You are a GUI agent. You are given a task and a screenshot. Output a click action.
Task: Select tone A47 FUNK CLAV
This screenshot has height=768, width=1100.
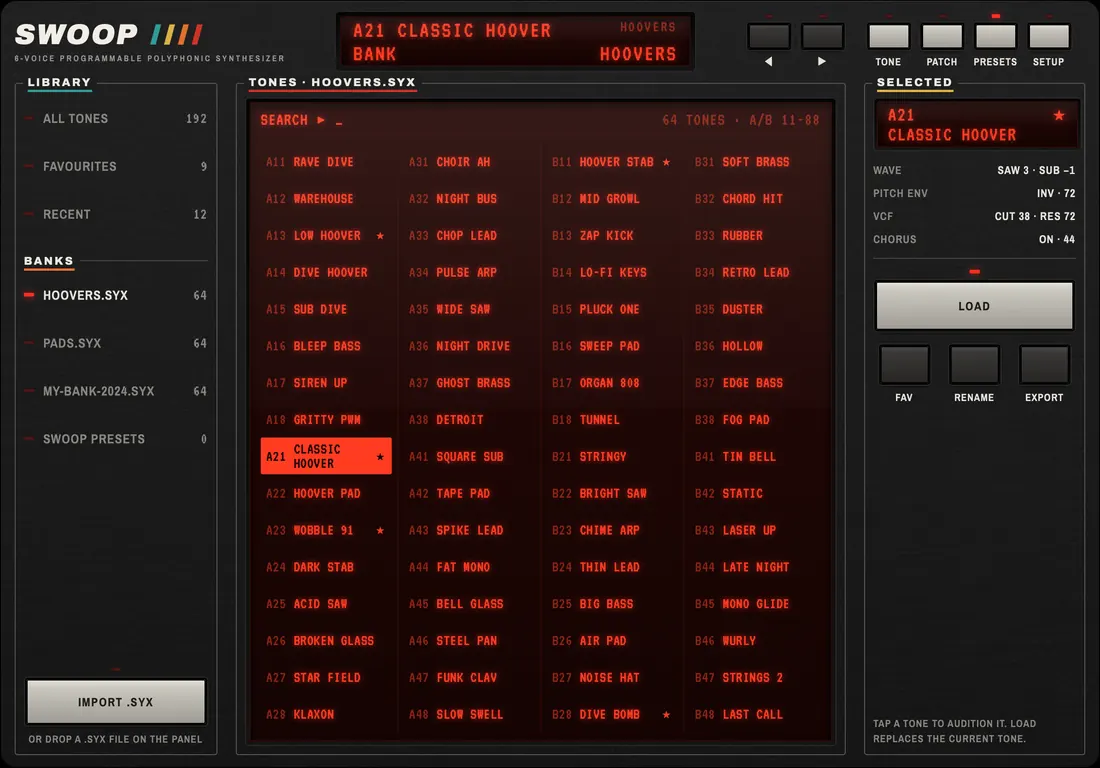469,678
